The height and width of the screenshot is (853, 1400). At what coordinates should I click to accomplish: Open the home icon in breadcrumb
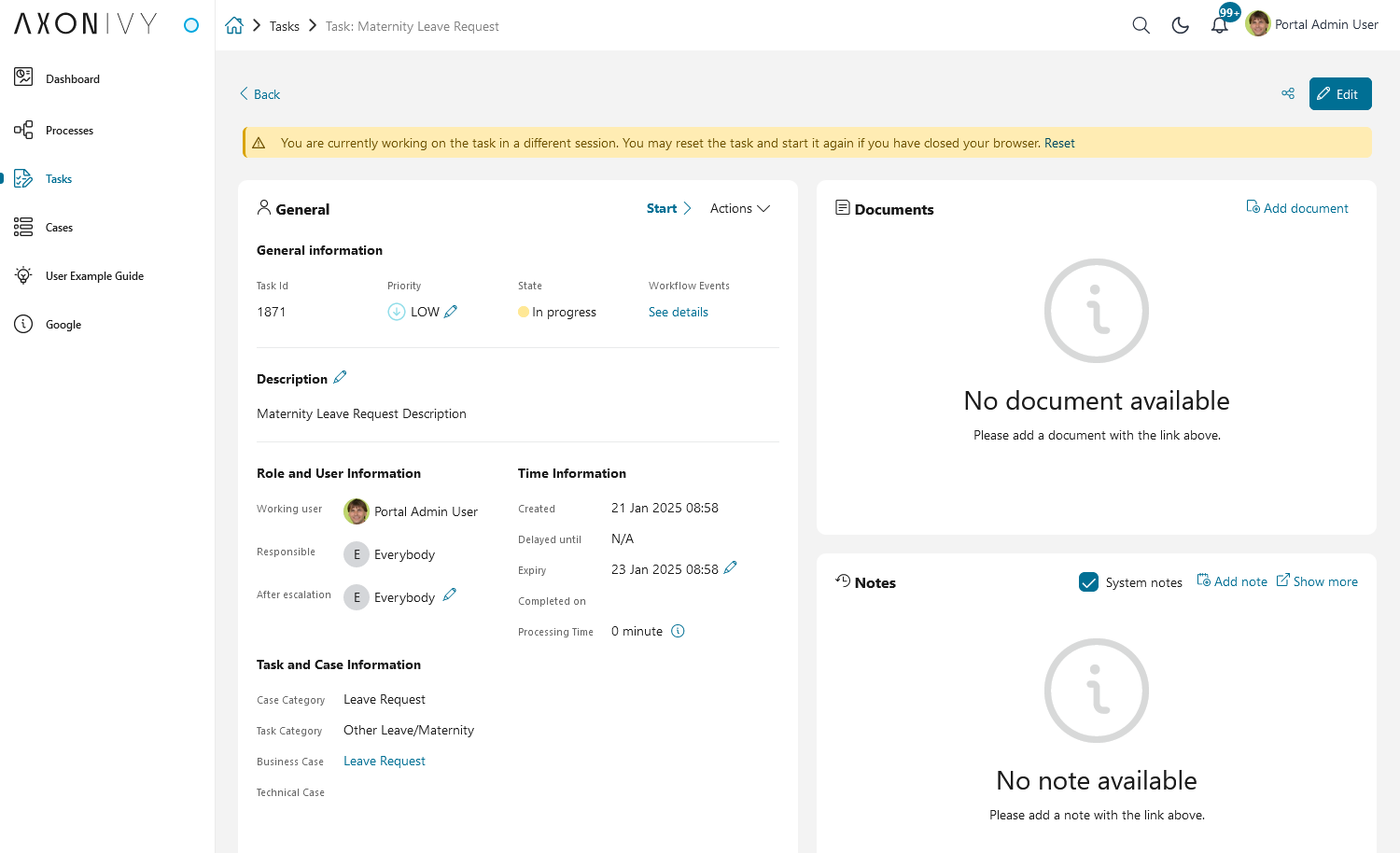tap(234, 26)
